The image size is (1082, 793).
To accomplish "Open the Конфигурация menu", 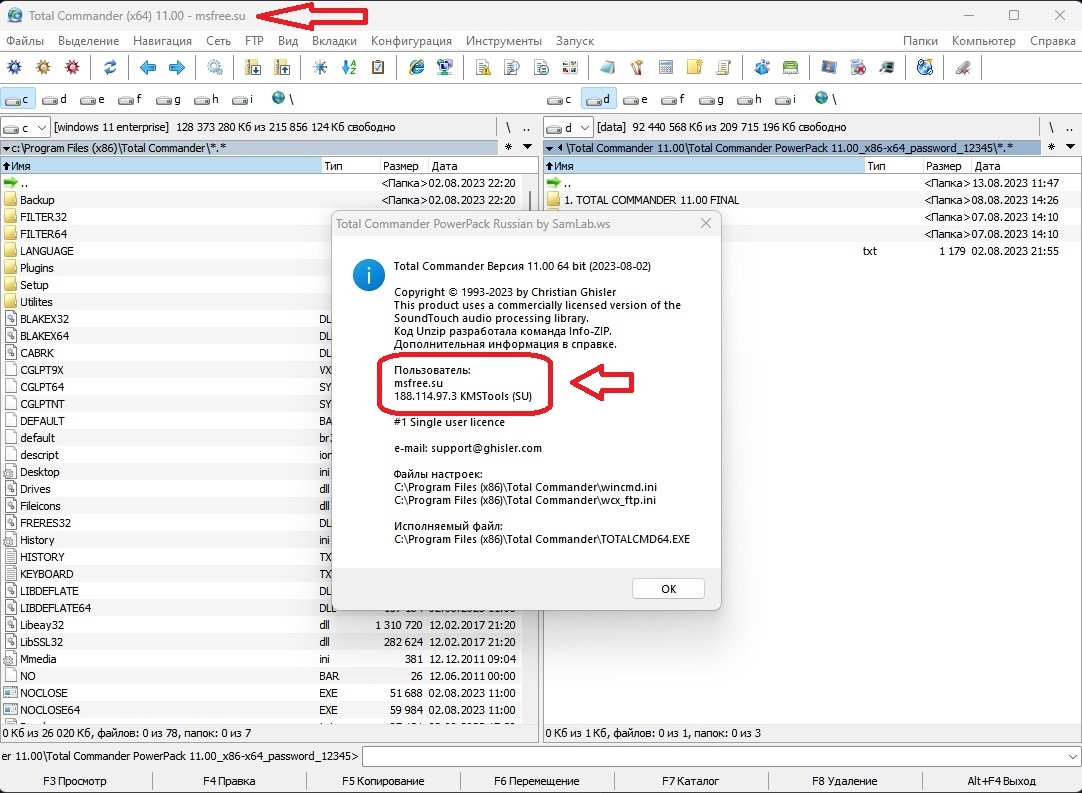I will coord(411,41).
